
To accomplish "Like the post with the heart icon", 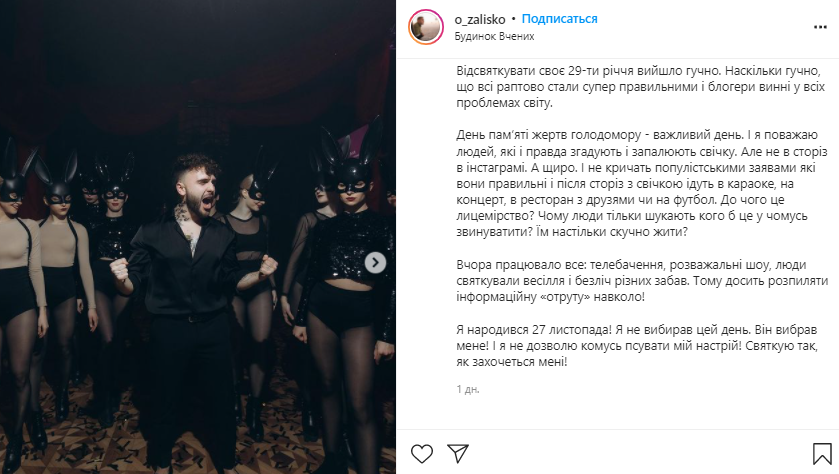I will [x=422, y=454].
